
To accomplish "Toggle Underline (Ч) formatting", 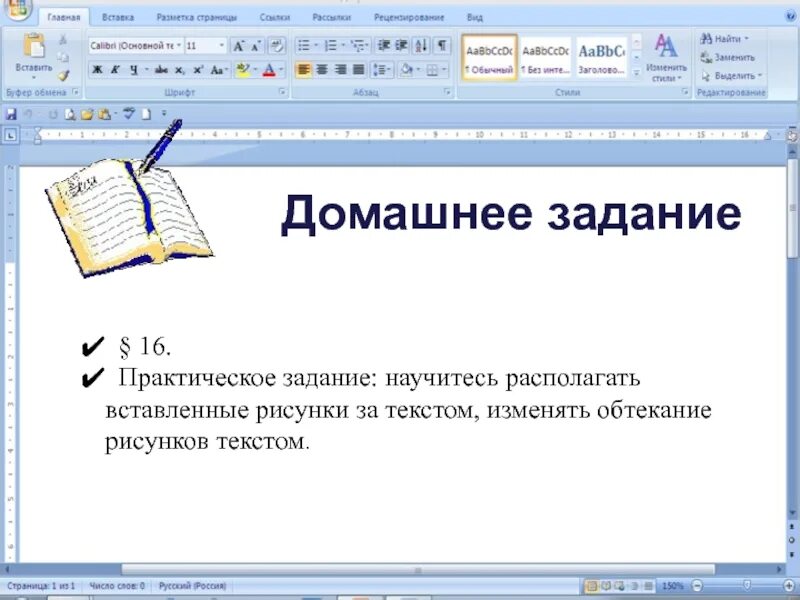I will click(134, 70).
